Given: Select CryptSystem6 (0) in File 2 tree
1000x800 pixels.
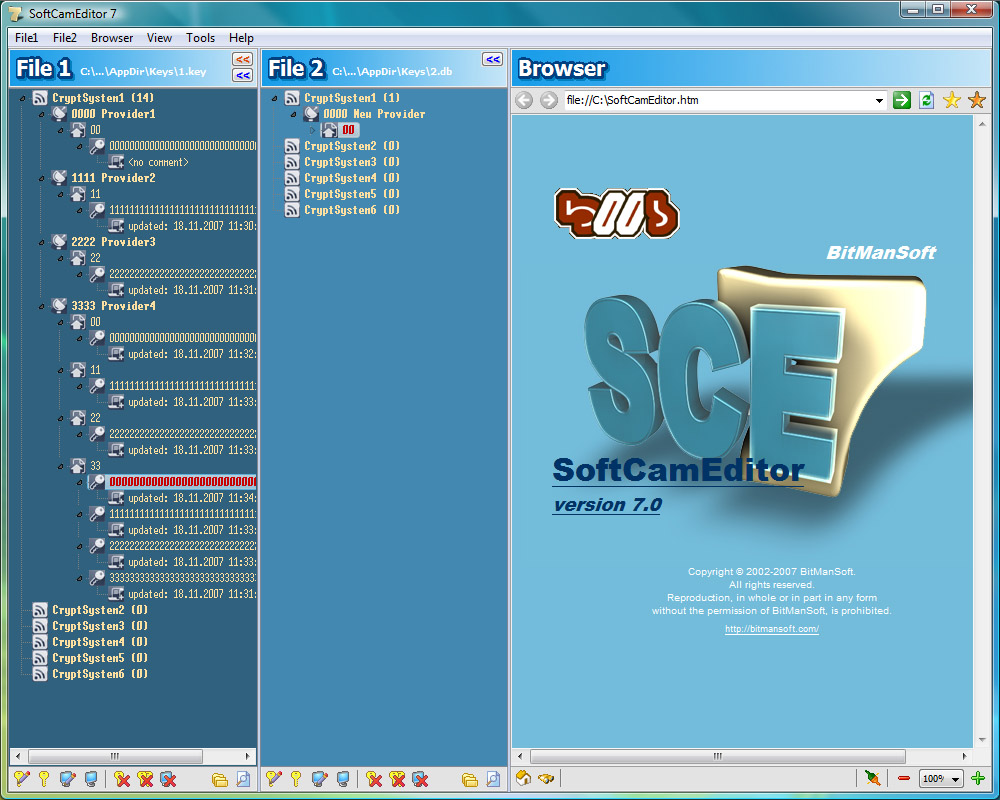Looking at the screenshot, I should [352, 210].
